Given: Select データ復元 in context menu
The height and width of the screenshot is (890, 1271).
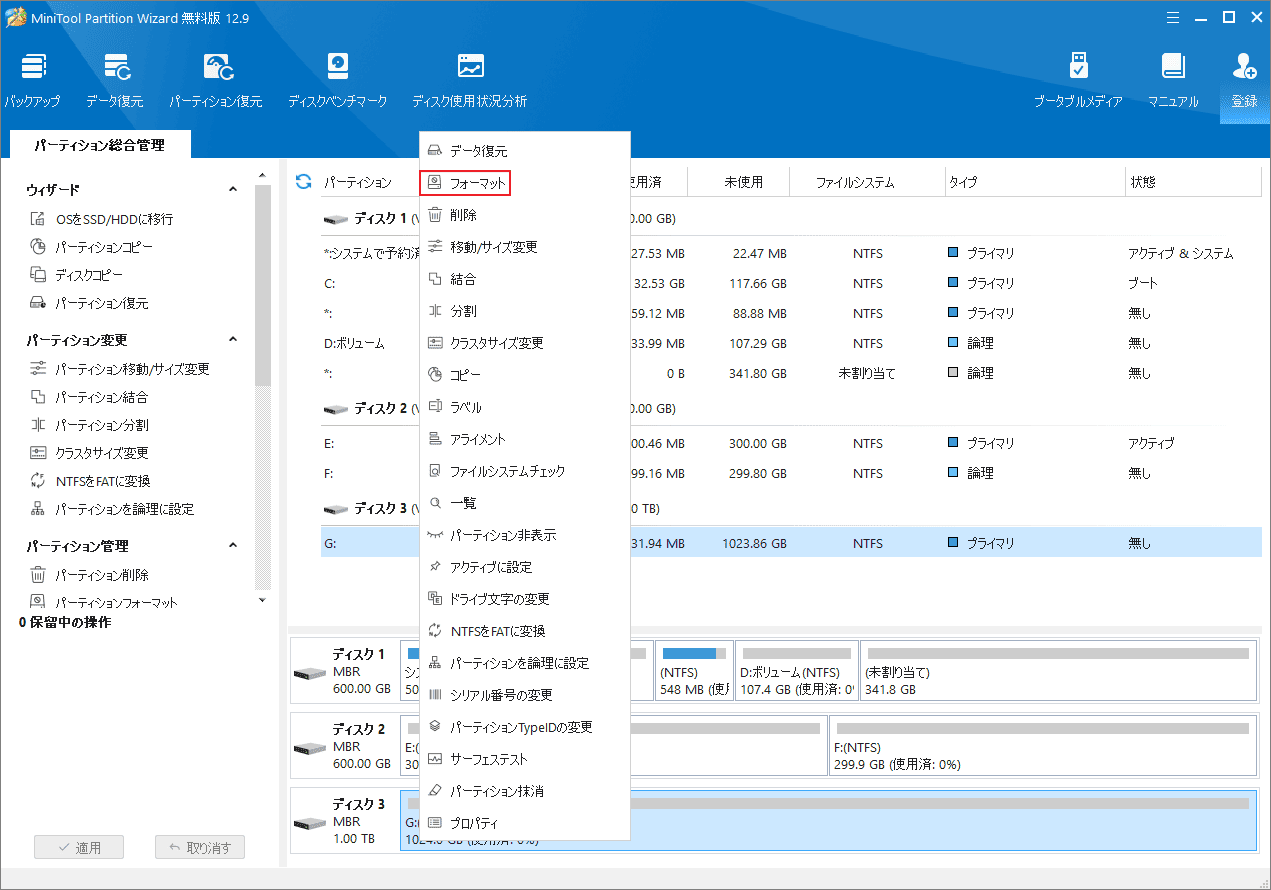Looking at the screenshot, I should click(525, 151).
